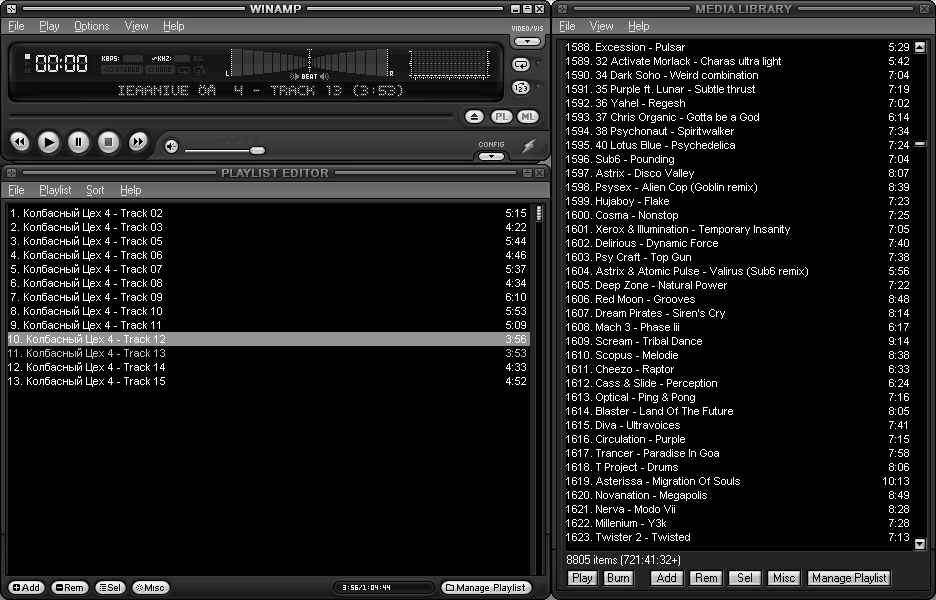Click the Playlist Editor scrollbar handle
The width and height of the screenshot is (936, 600).
(x=539, y=213)
